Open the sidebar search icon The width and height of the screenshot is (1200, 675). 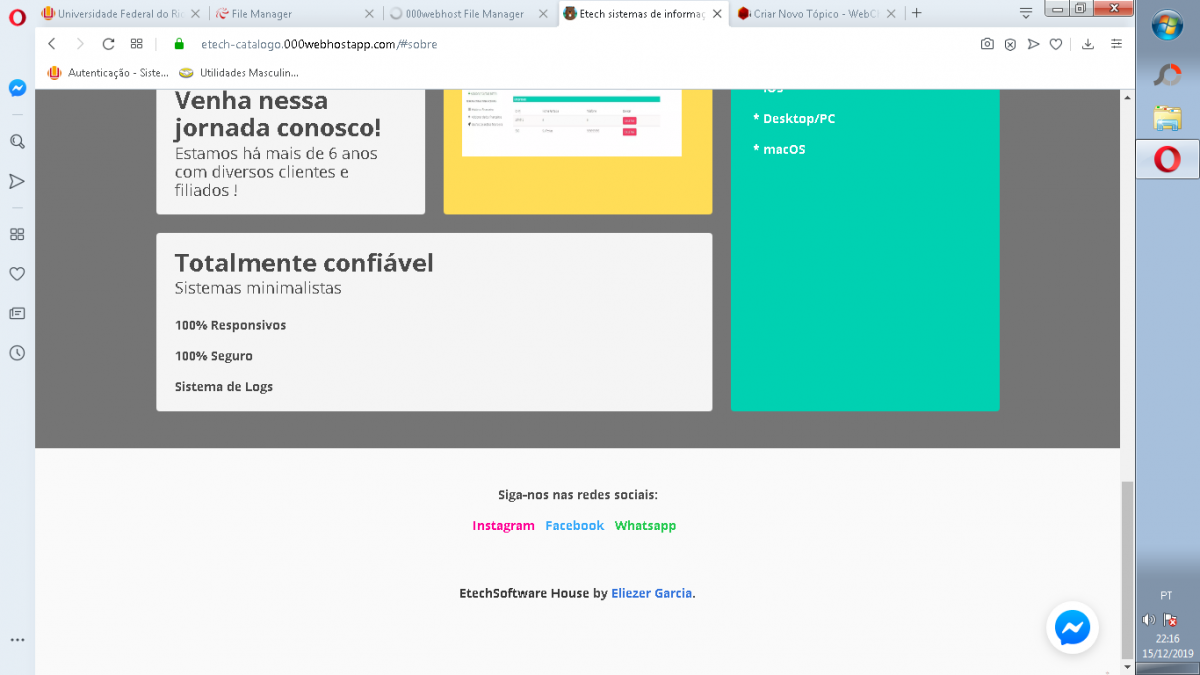[17, 142]
